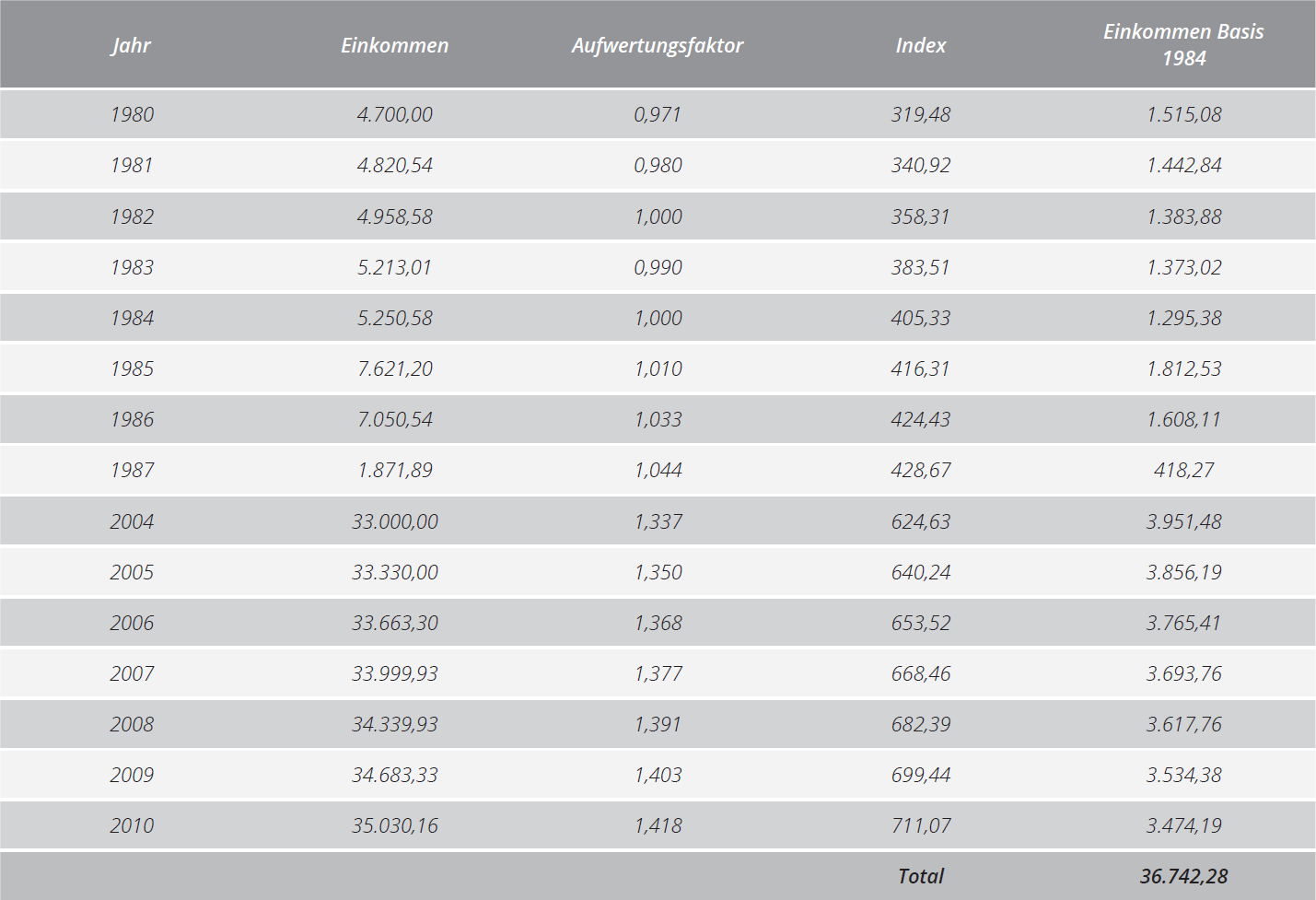
Task: Select index value 640,24
Action: [921, 572]
